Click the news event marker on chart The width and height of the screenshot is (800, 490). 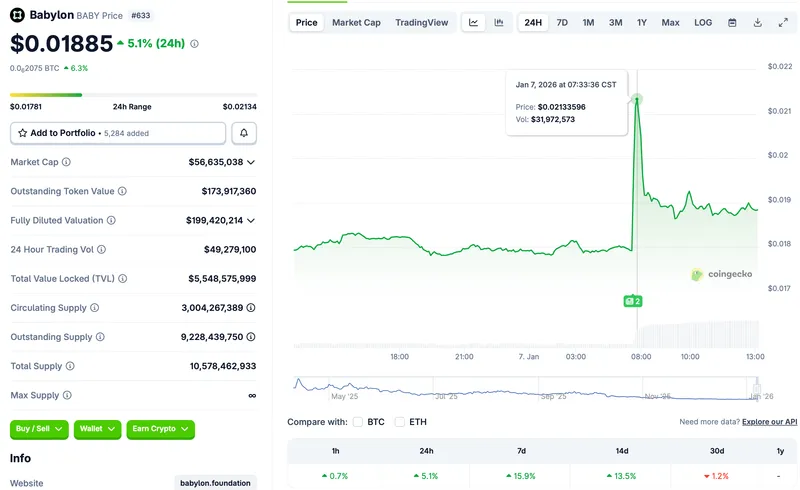pos(632,300)
